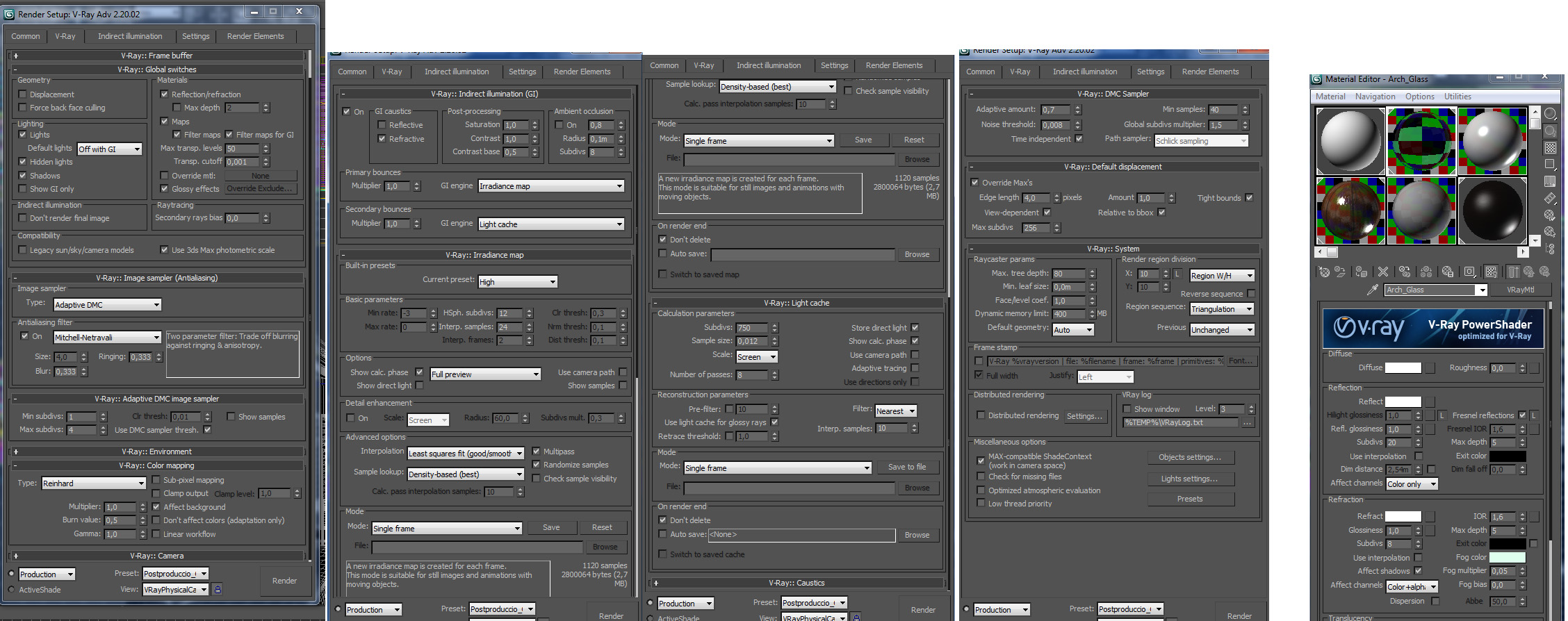Image resolution: width=1568 pixels, height=621 pixels.
Task: Click the Lights settings... button
Action: coord(1190,479)
